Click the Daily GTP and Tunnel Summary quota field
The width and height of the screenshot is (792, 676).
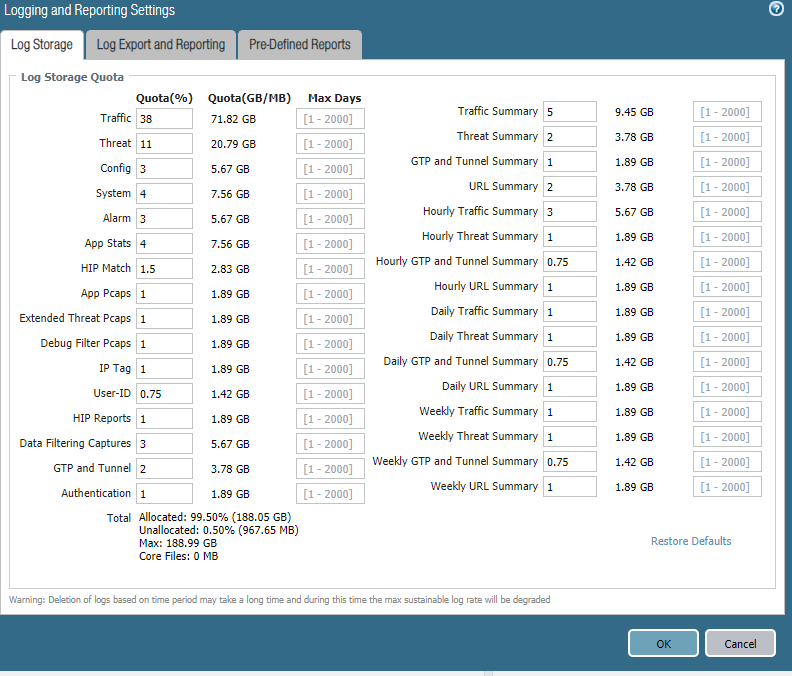570,362
